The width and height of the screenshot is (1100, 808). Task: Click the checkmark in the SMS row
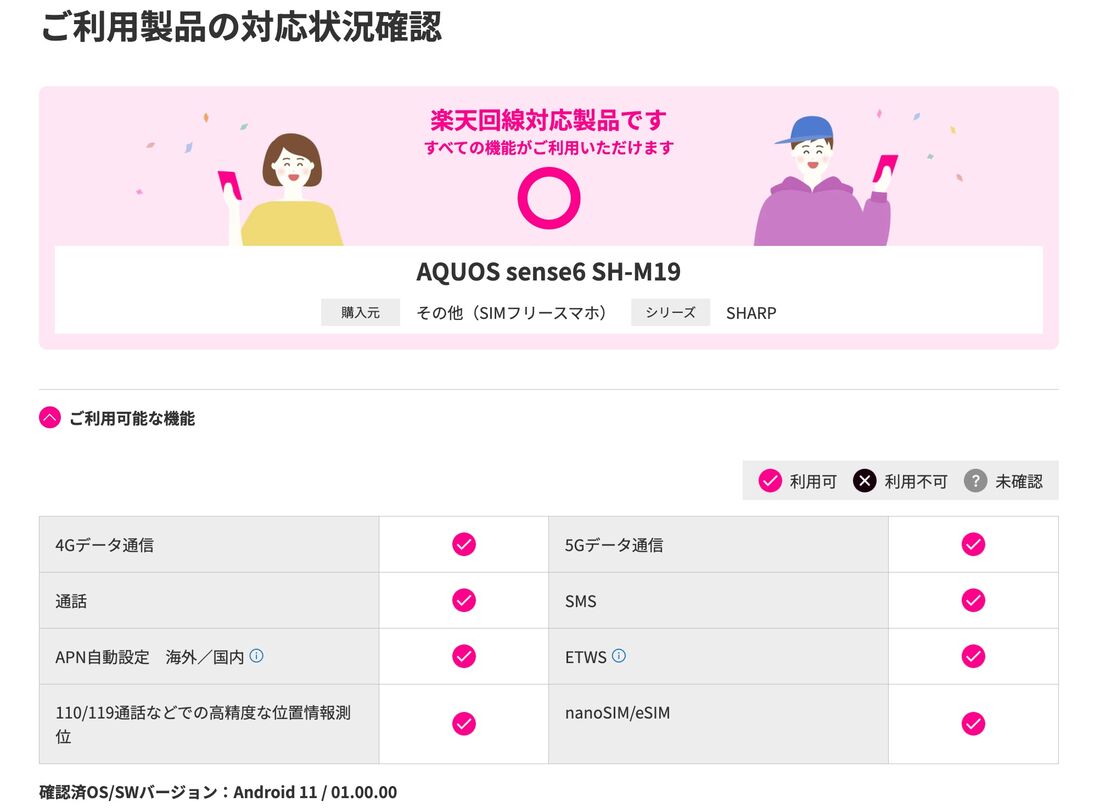(x=973, y=600)
